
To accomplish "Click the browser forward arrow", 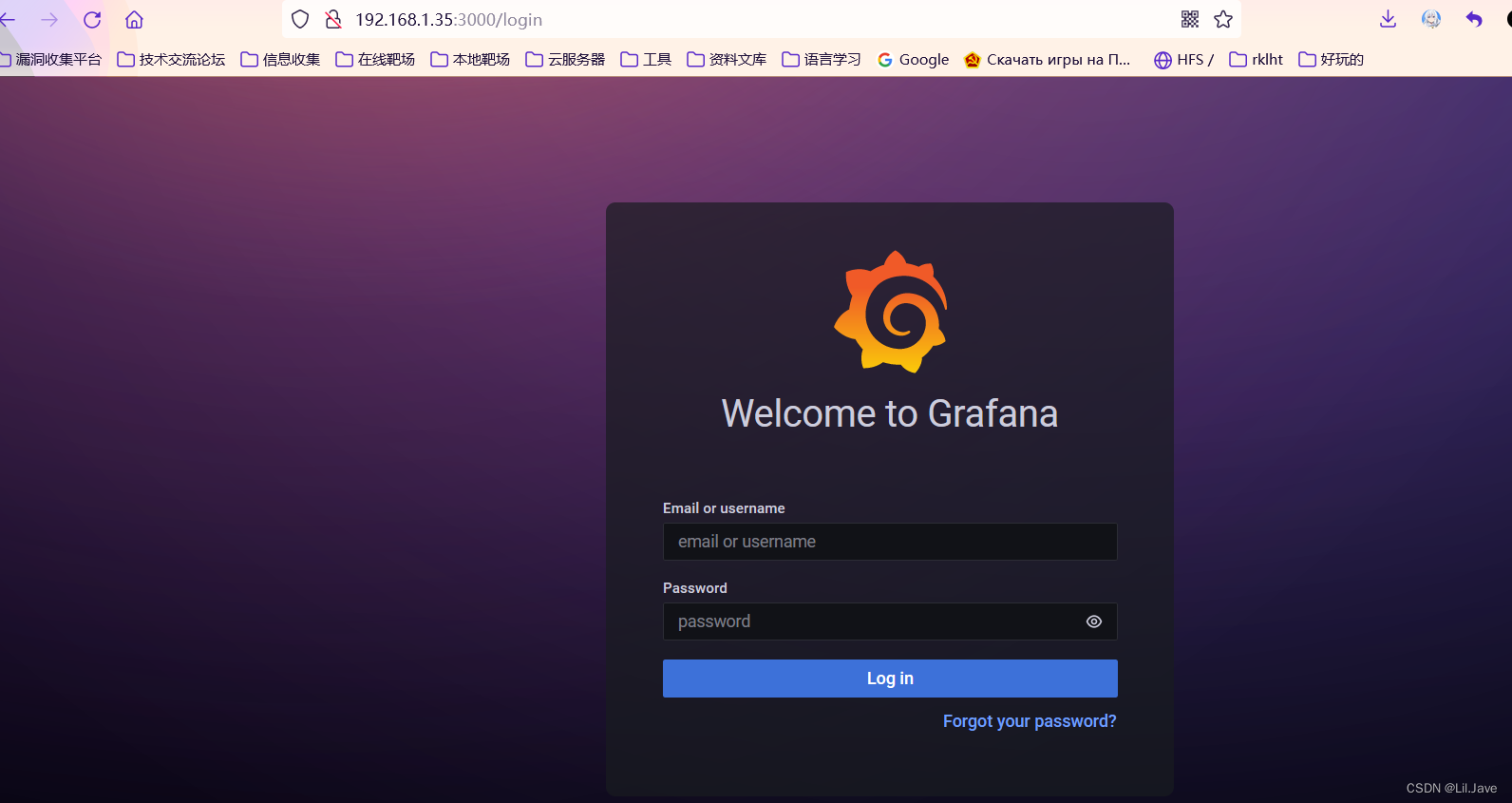I will click(49, 20).
